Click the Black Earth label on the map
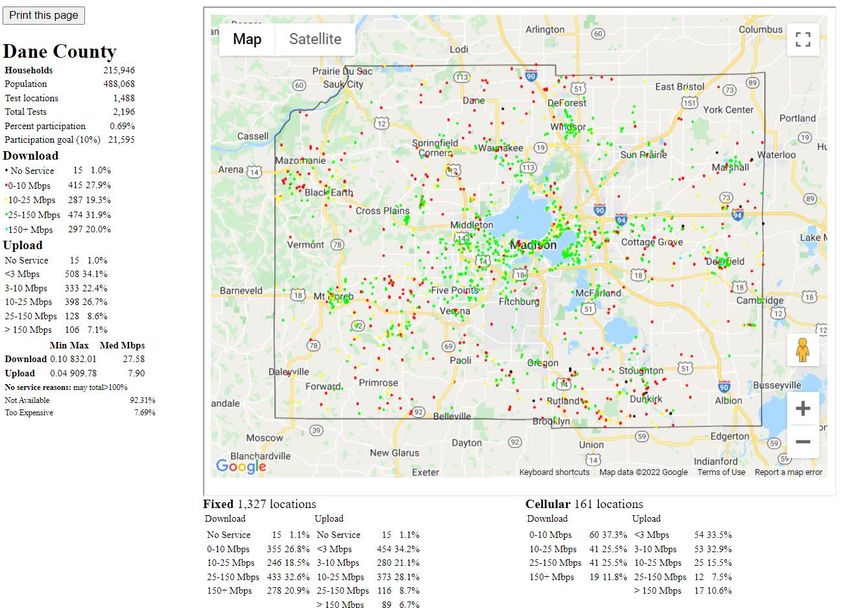Screen dimensions: 850x608 pos(329,192)
